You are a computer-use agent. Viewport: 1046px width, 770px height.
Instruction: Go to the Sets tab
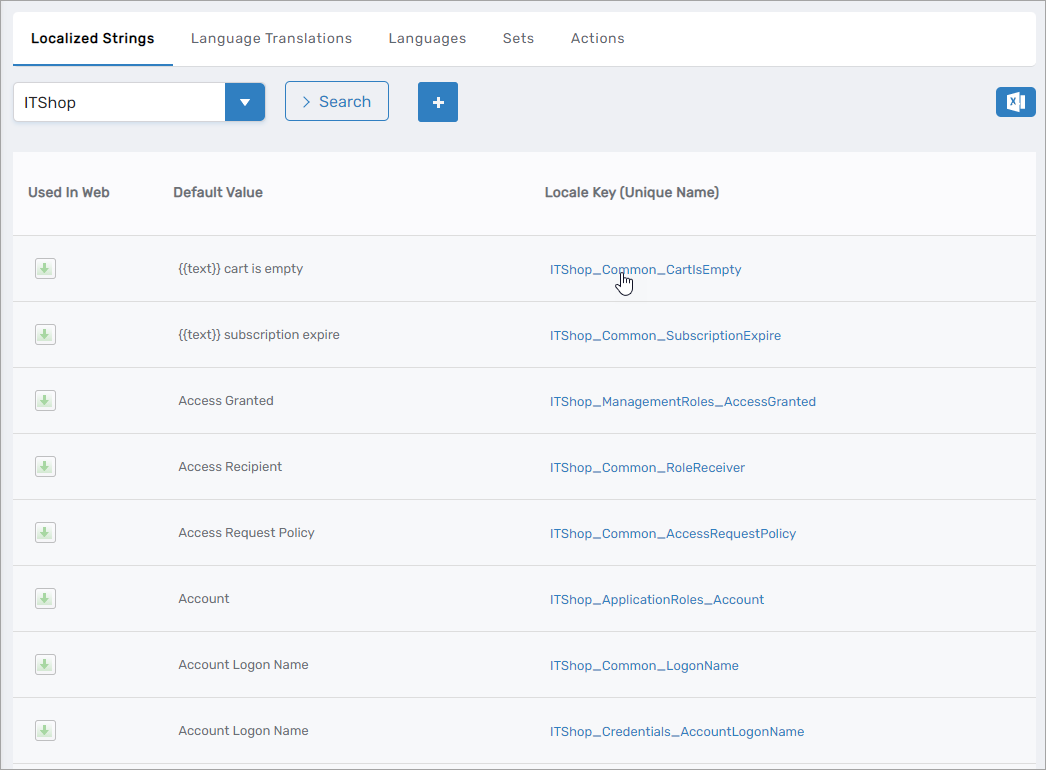tap(518, 39)
